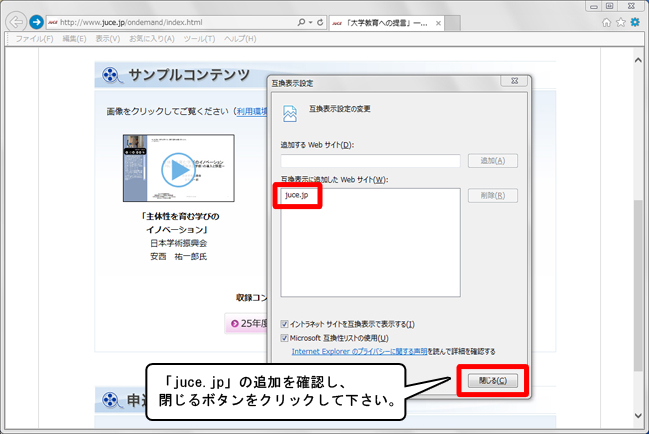Screen dimensions: 649x434
Task: Toggle イントラネット サイトを互換表示で表示する checkbox
Action: coord(284,324)
